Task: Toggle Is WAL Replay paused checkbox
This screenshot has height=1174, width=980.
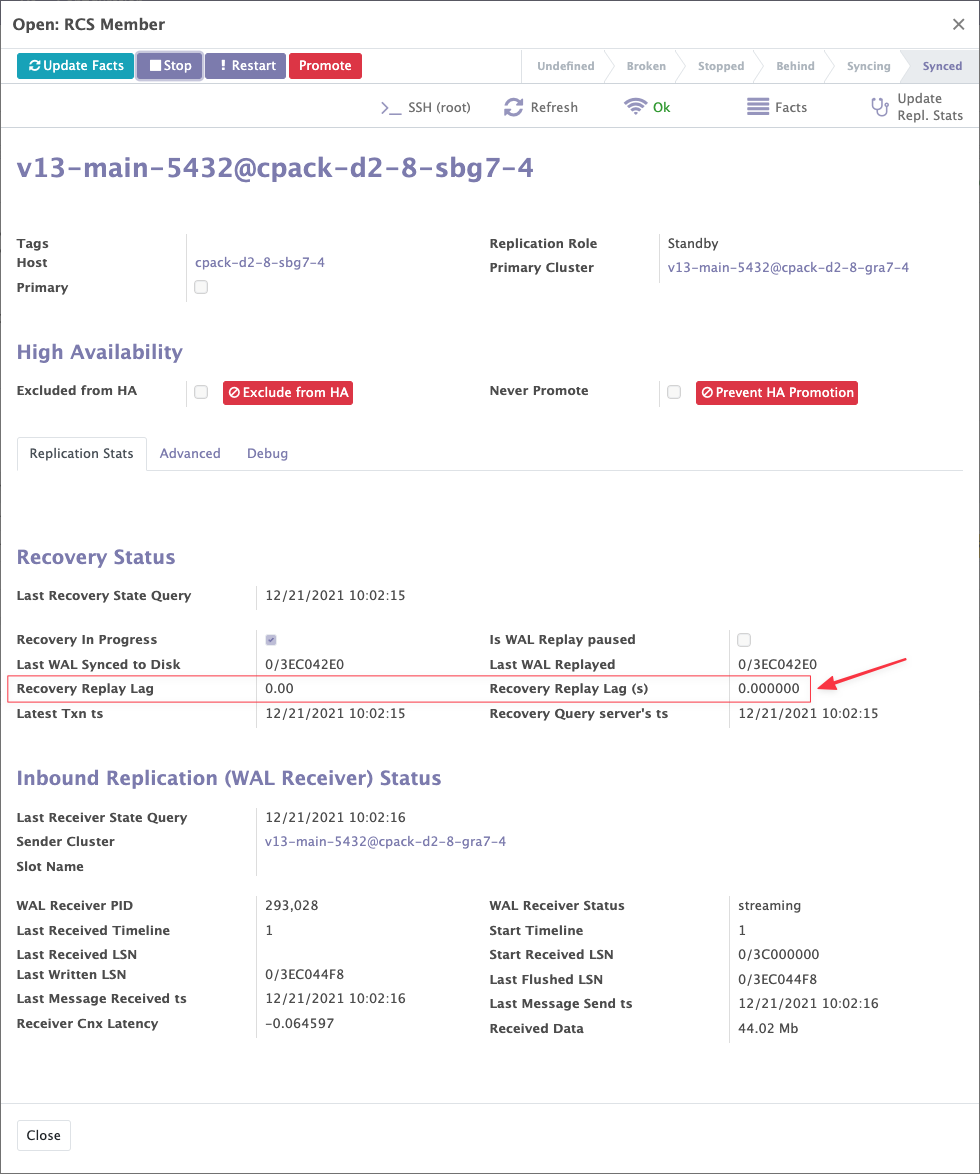Action: 744,640
